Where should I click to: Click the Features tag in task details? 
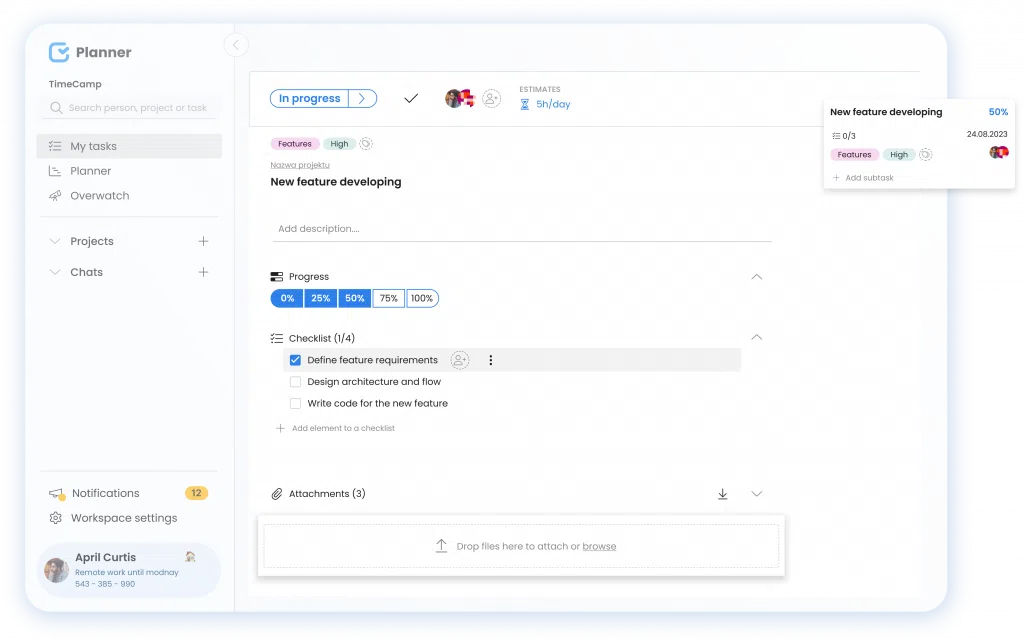point(295,144)
